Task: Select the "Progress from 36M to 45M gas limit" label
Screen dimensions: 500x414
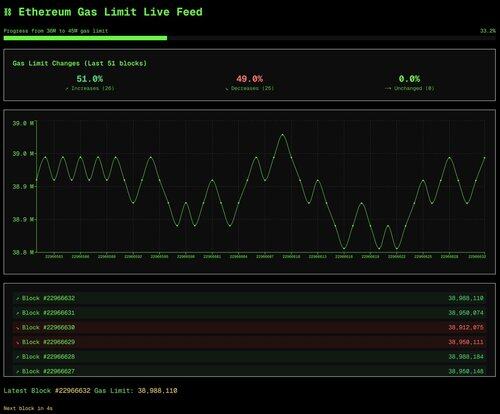Action: tap(56, 31)
